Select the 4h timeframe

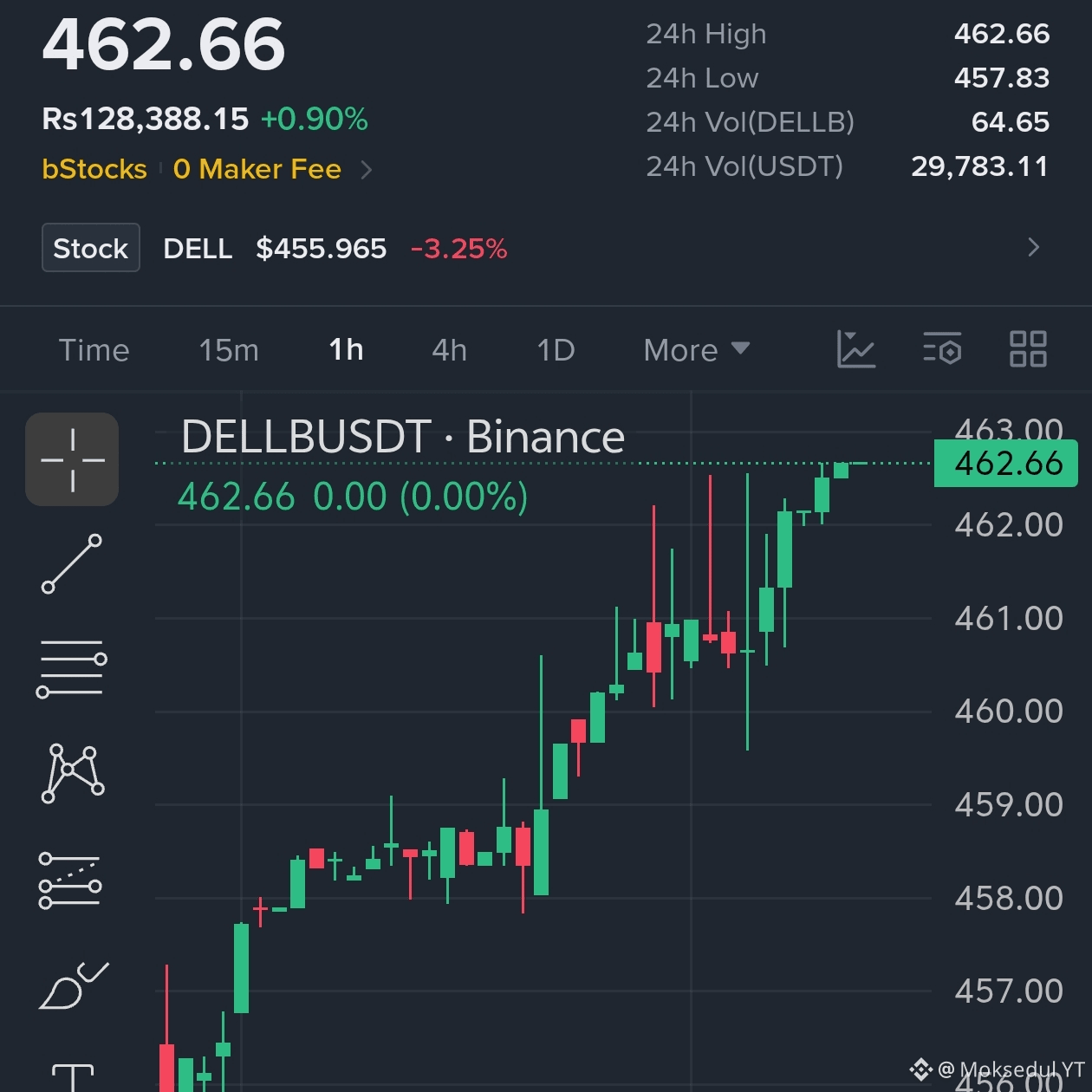pyautogui.click(x=449, y=350)
